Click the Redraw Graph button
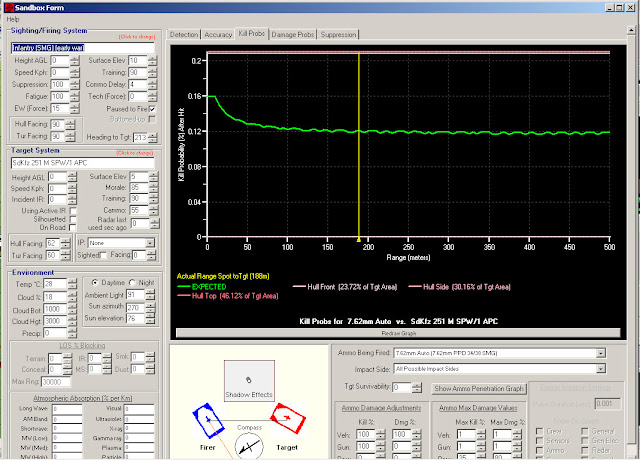The height and width of the screenshot is (460, 640). click(398, 333)
